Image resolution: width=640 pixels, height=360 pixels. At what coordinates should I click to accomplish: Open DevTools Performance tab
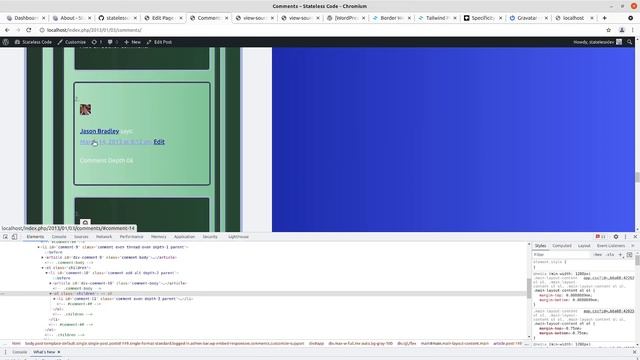point(131,237)
